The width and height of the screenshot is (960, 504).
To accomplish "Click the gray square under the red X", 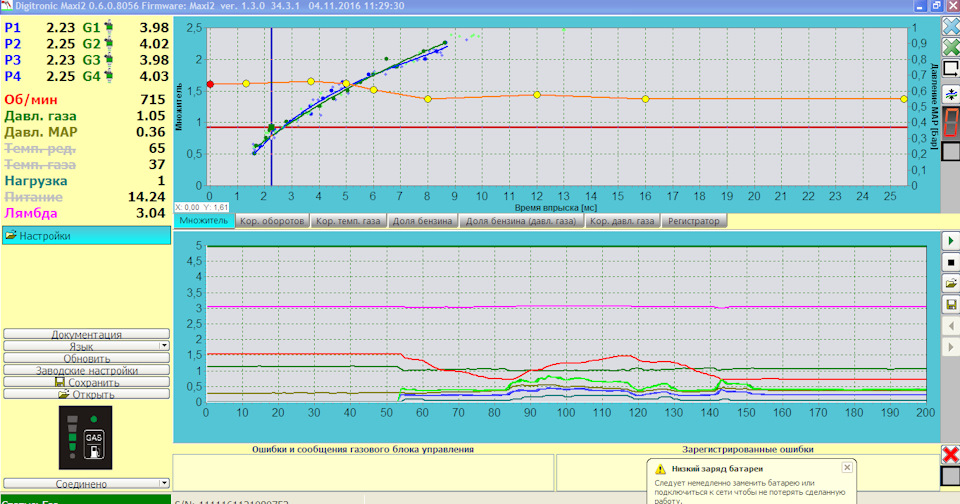I will point(950,476).
